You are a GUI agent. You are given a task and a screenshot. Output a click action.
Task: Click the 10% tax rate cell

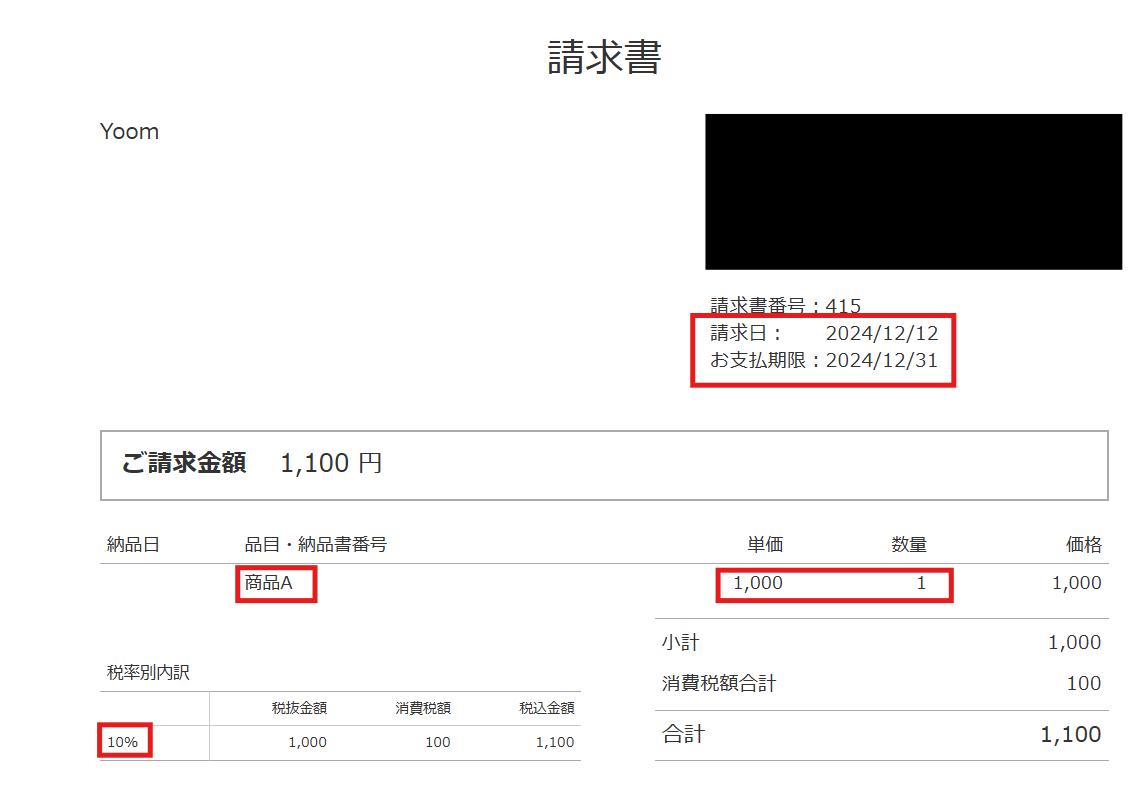[x=123, y=742]
